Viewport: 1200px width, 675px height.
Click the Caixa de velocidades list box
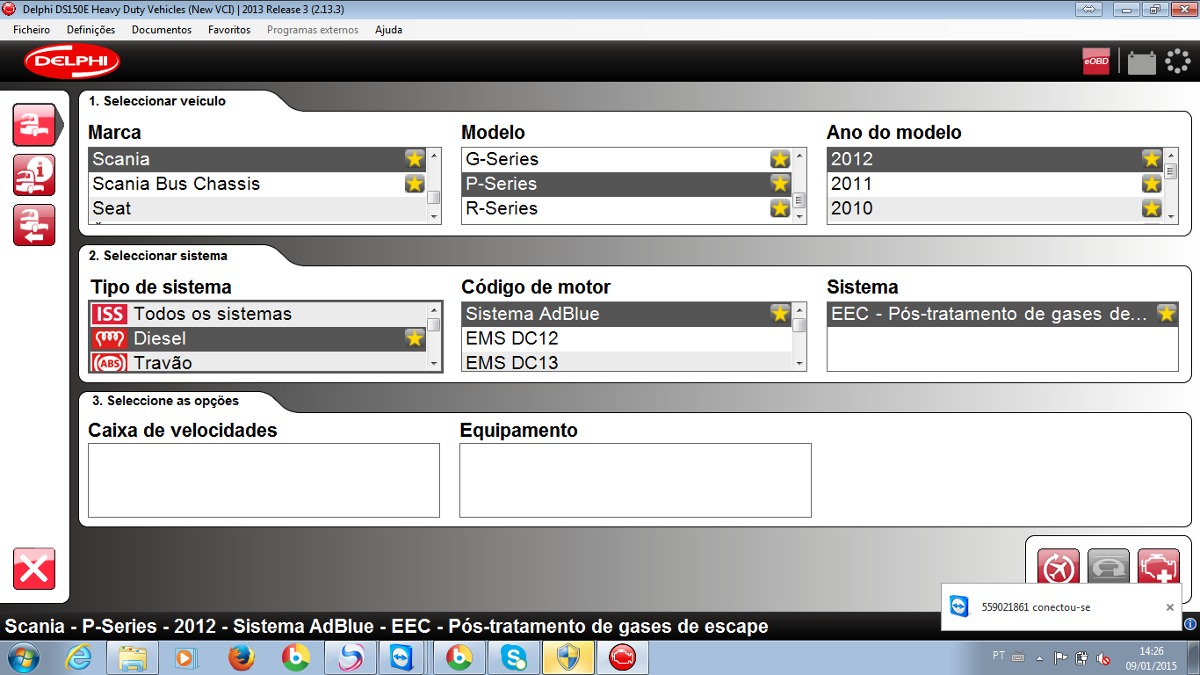[264, 481]
